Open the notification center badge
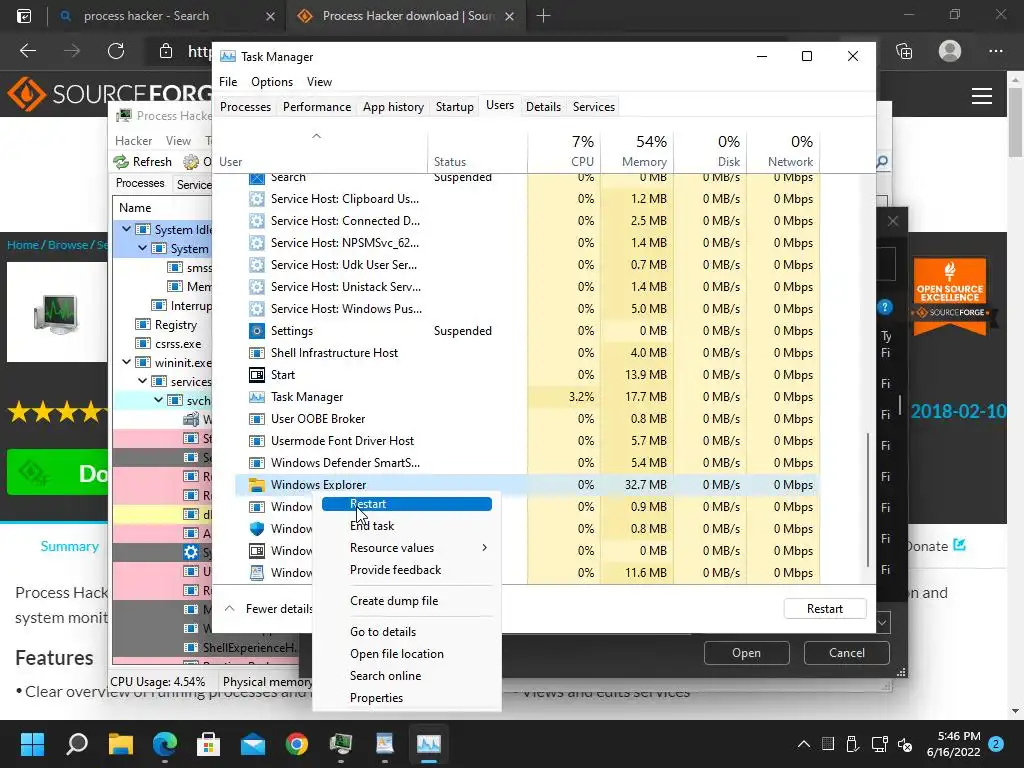 click(996, 744)
